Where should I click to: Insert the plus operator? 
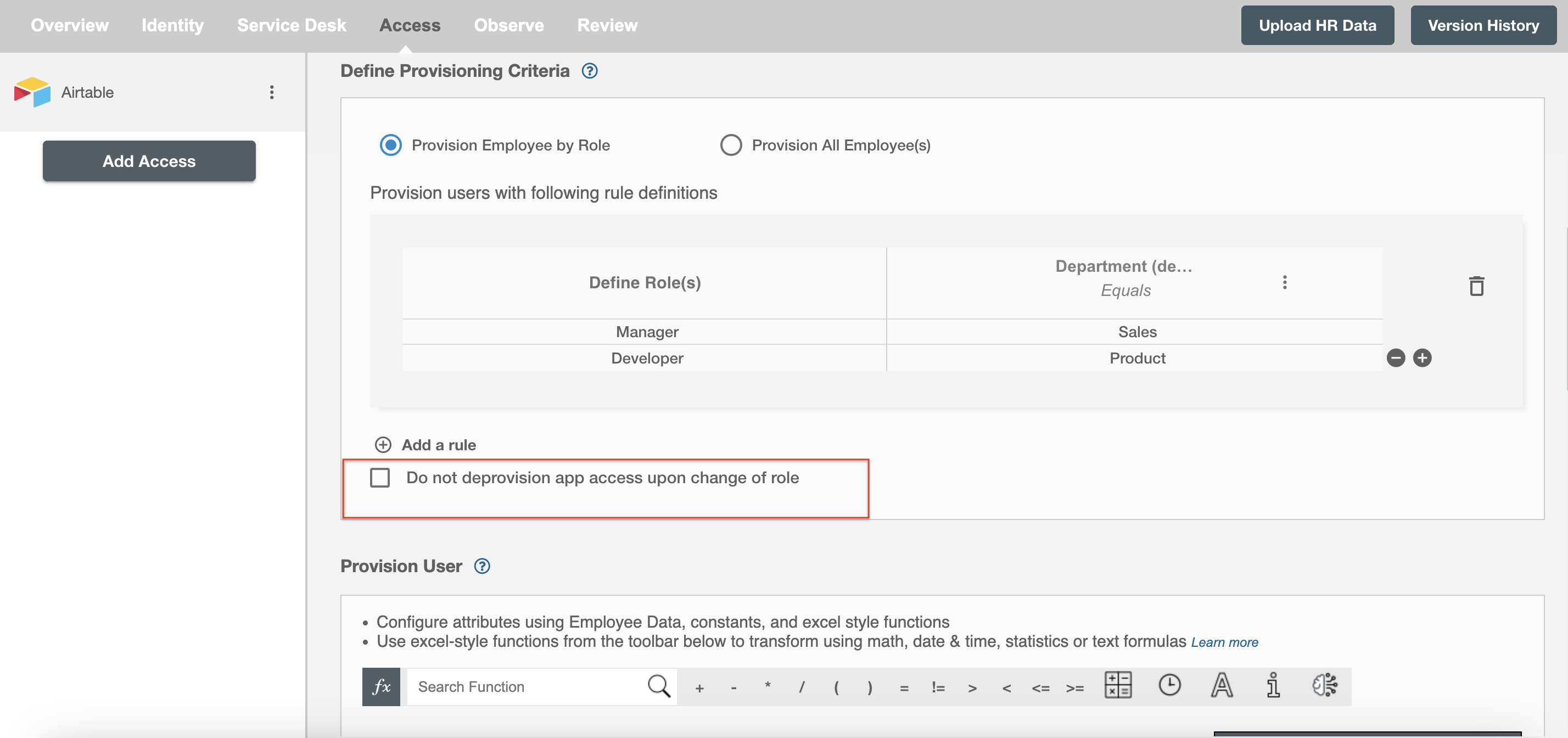click(x=699, y=687)
